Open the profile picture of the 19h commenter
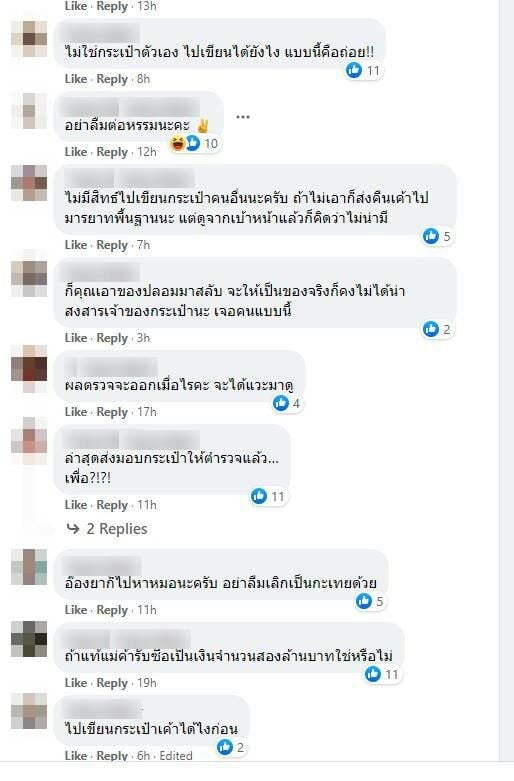Screen dimensions: 514x781 coord(29,639)
